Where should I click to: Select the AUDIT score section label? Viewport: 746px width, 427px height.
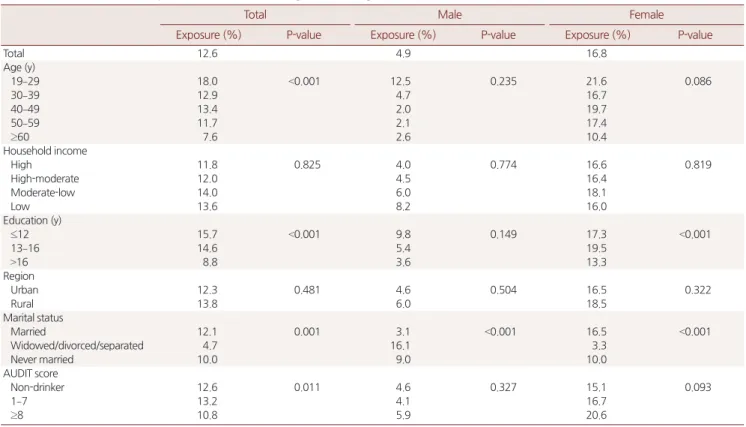30,373
